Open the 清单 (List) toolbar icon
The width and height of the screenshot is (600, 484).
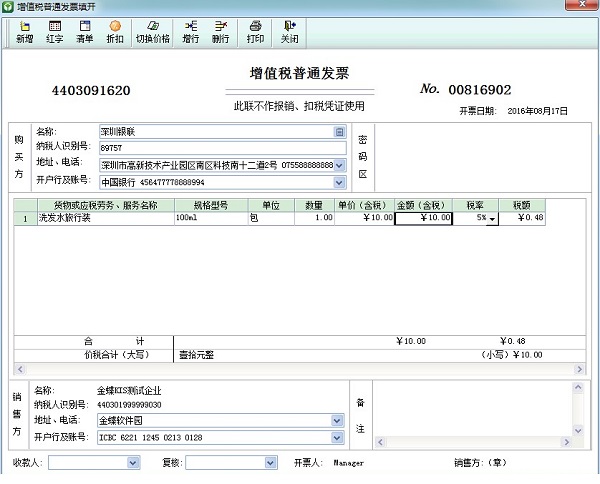point(85,31)
